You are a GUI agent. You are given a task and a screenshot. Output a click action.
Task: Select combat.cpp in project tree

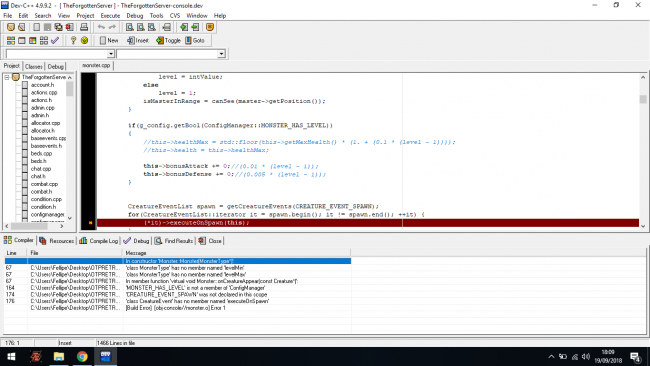tap(44, 184)
